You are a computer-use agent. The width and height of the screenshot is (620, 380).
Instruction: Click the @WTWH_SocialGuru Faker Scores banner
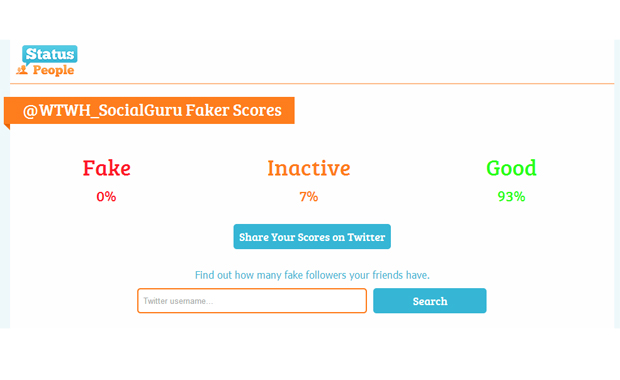coord(149,110)
